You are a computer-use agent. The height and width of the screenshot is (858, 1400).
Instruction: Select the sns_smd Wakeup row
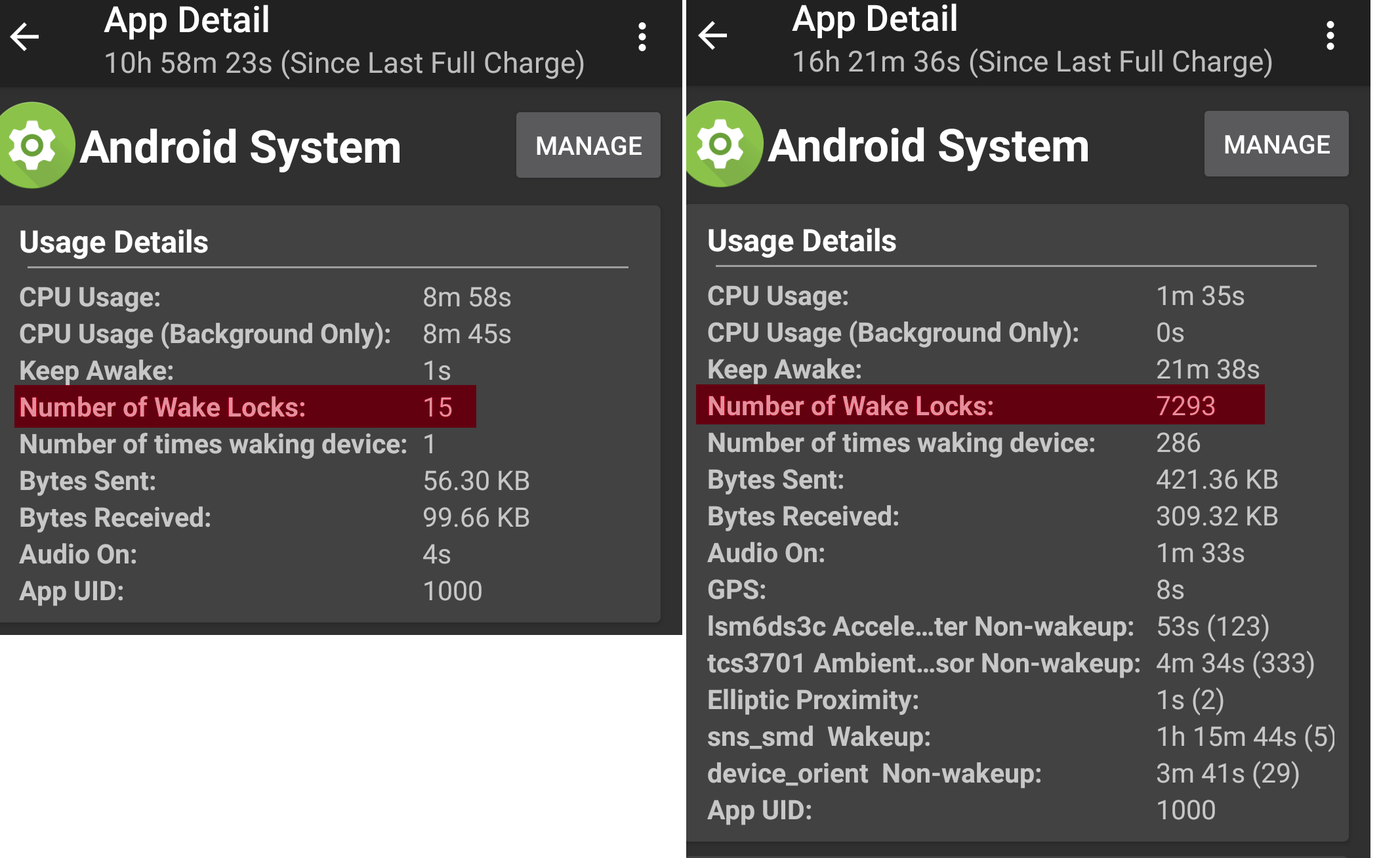point(1020,737)
